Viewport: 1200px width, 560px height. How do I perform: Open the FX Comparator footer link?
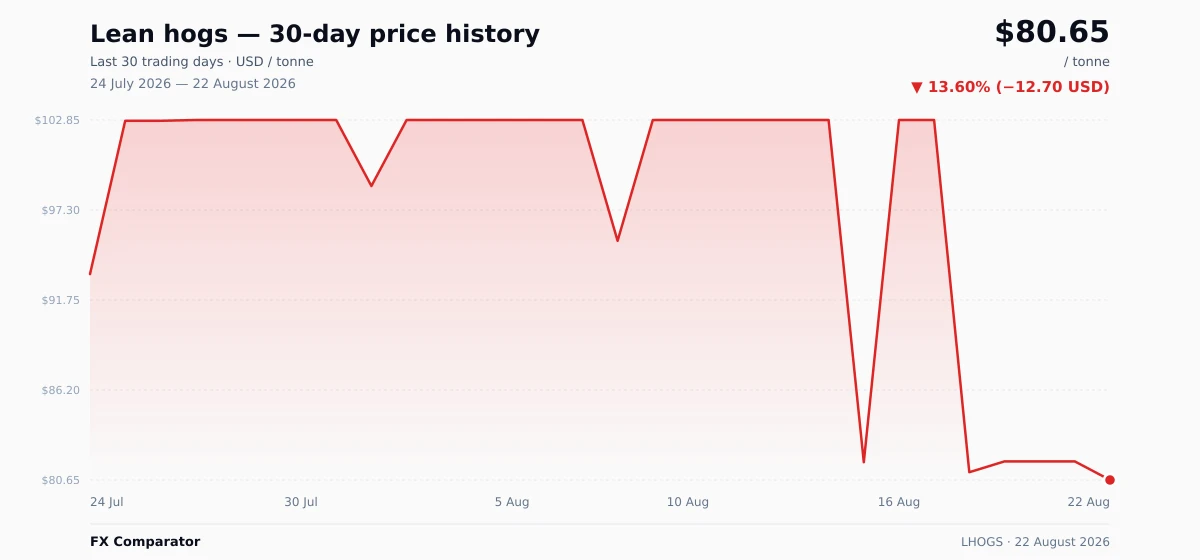click(x=145, y=542)
